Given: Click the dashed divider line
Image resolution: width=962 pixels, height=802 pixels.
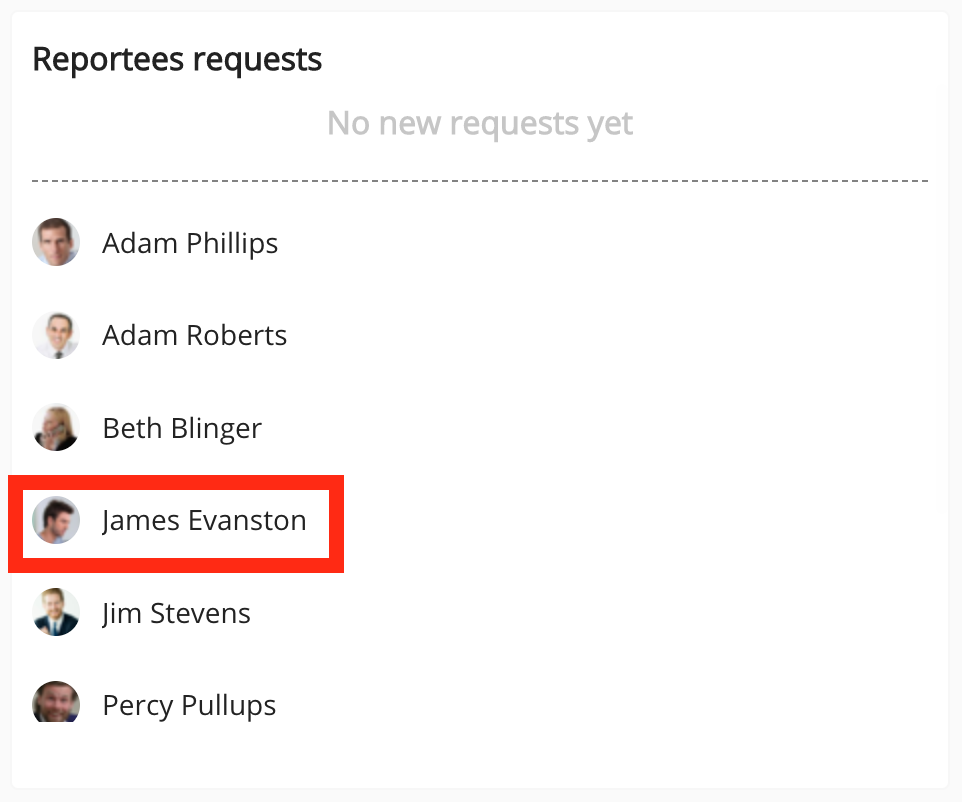Looking at the screenshot, I should [x=480, y=181].
